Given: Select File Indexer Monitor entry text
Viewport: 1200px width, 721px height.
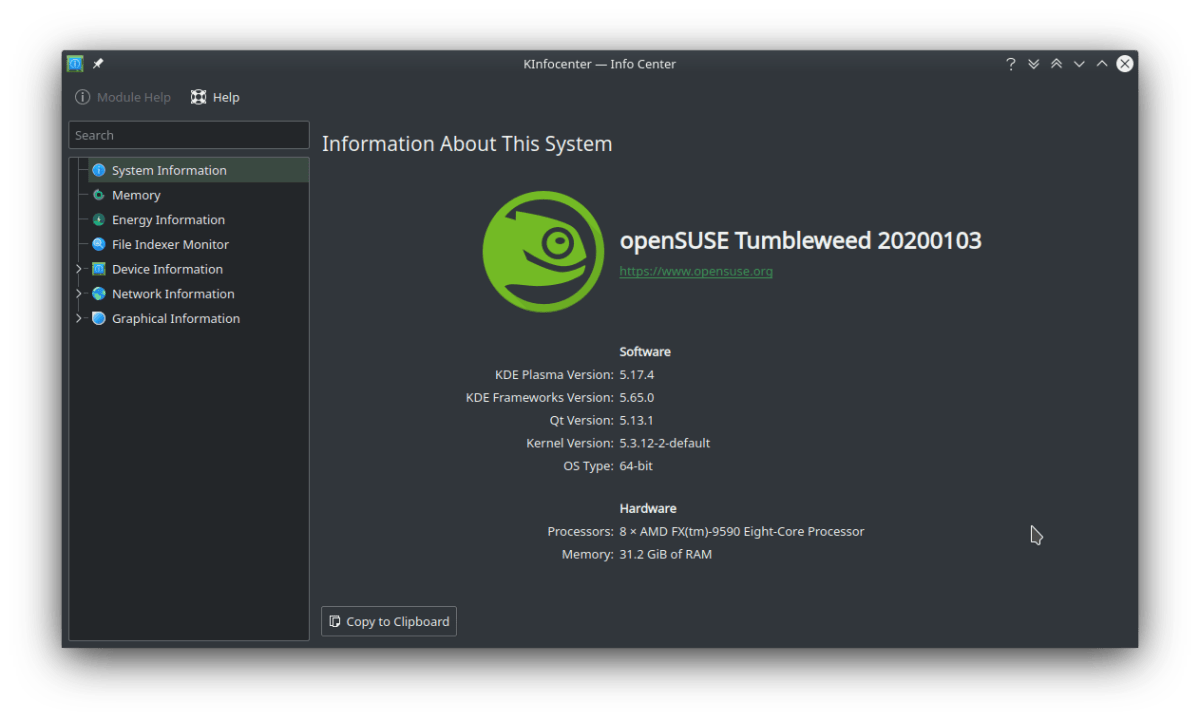Looking at the screenshot, I should pos(170,244).
